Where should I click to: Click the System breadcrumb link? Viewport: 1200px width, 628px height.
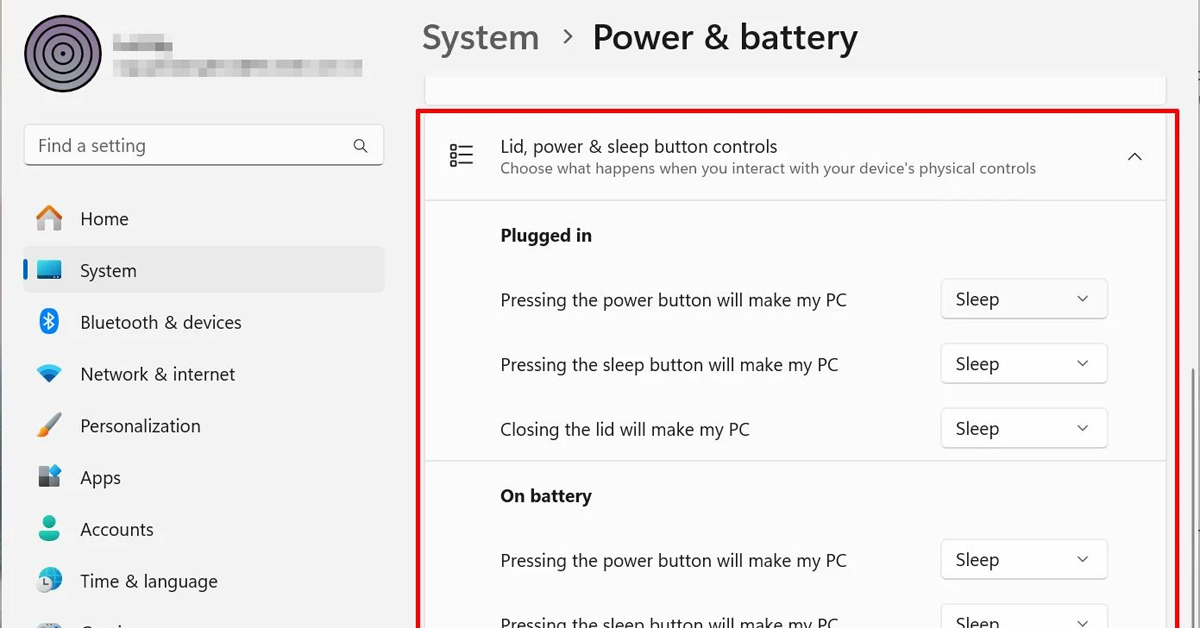(x=480, y=38)
